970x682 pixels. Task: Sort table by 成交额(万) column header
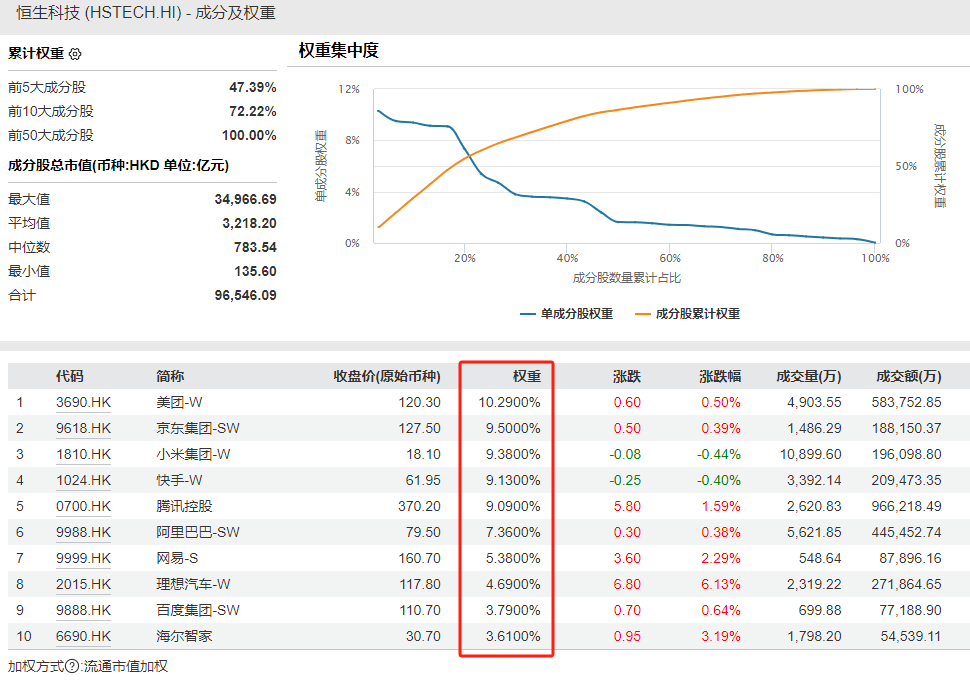coord(909,376)
